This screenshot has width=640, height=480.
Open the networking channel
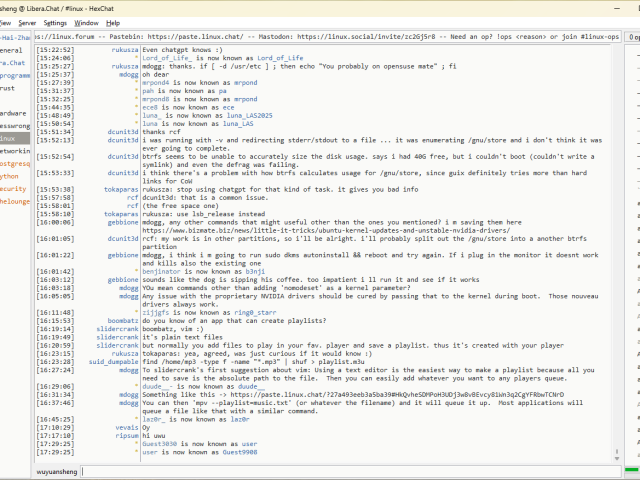(15, 151)
